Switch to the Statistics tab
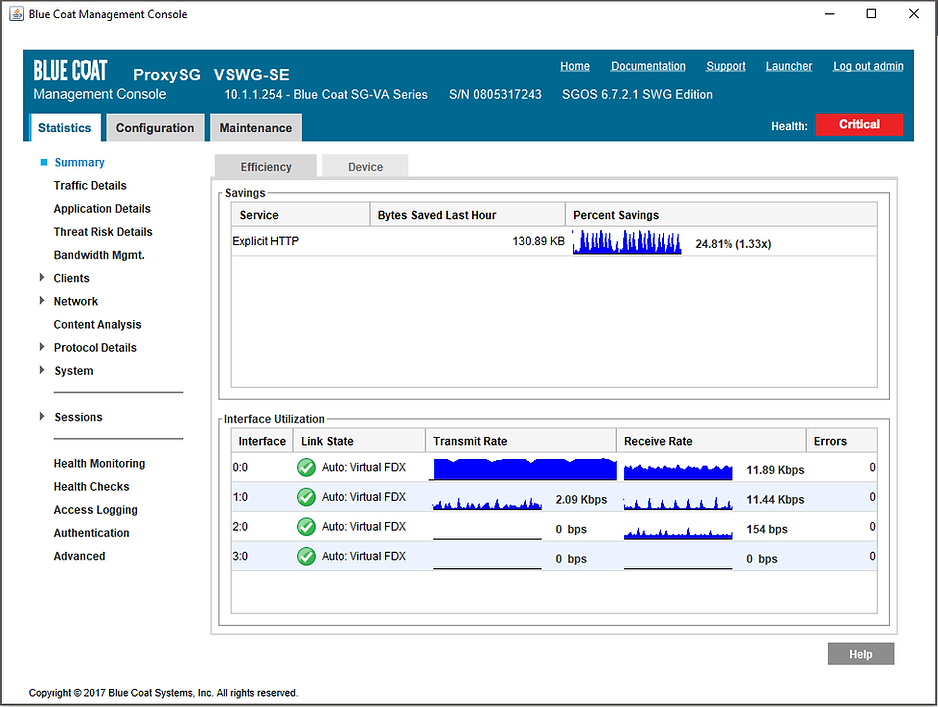 [x=65, y=127]
